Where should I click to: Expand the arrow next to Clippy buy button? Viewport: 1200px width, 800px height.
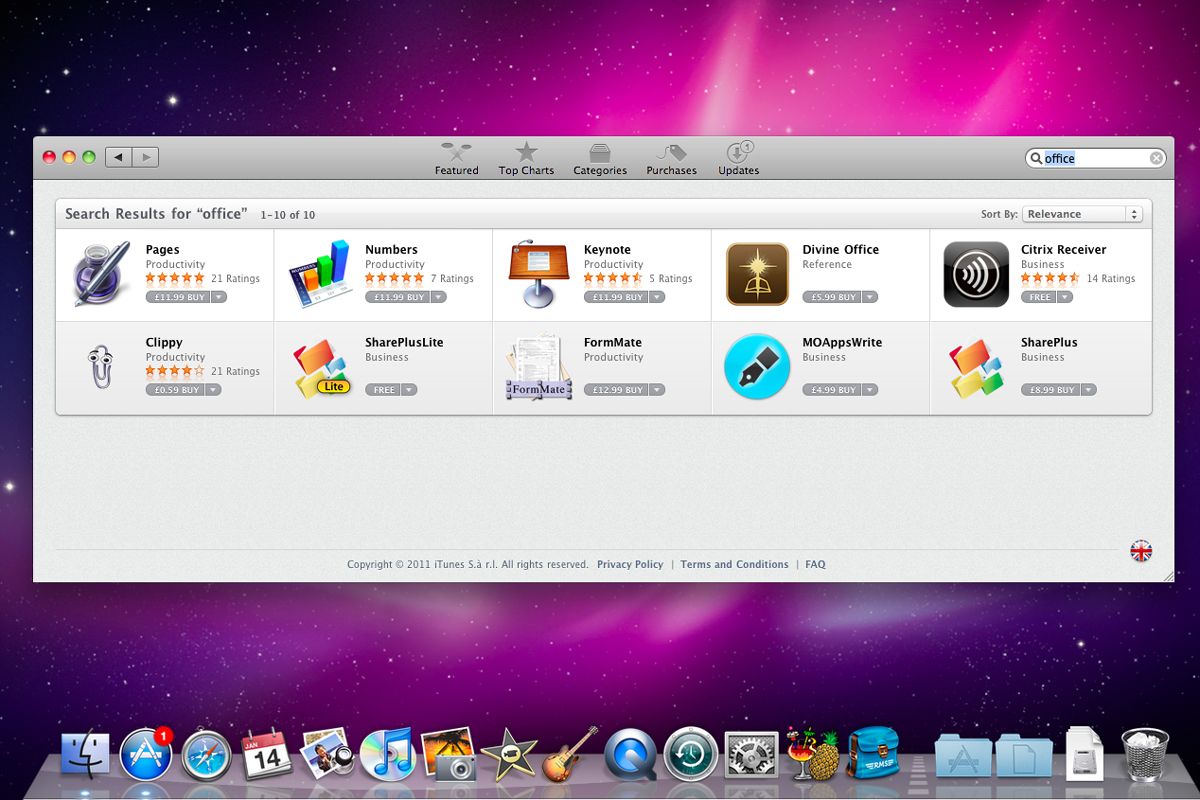tap(212, 390)
